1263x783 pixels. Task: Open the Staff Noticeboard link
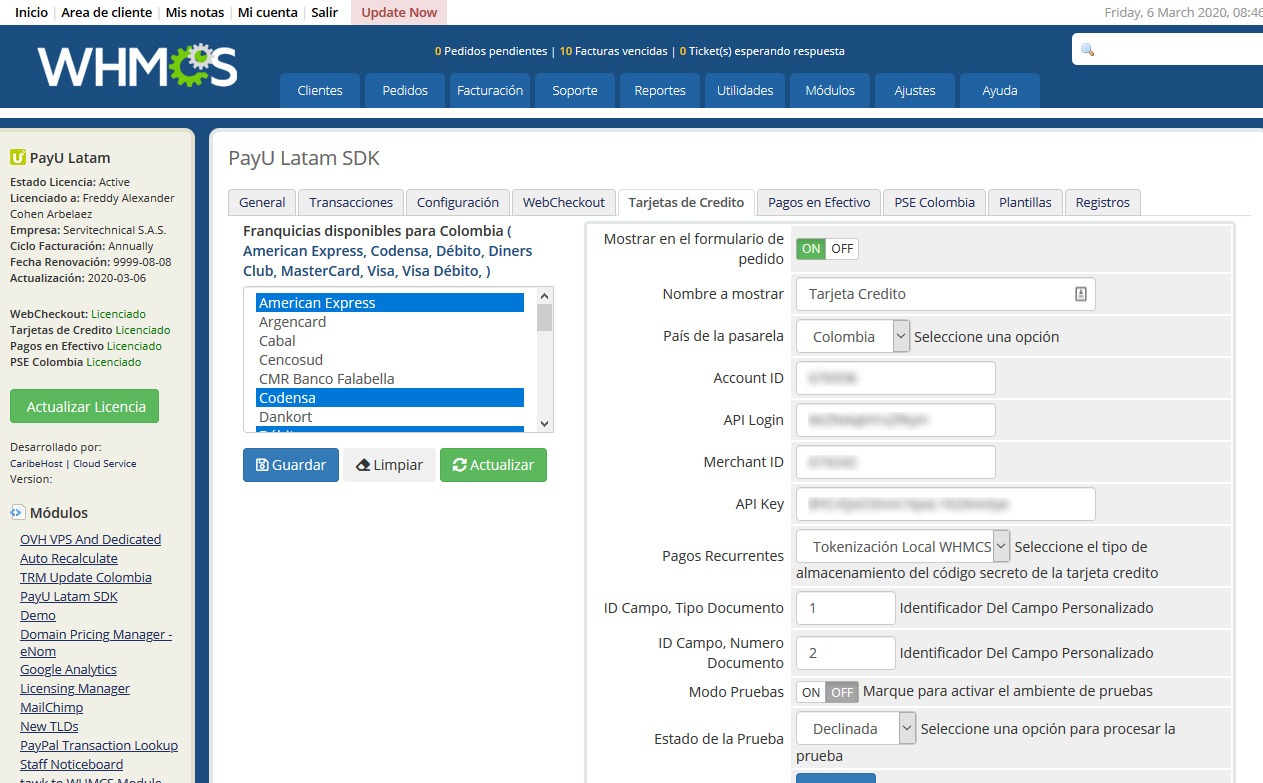tap(71, 764)
